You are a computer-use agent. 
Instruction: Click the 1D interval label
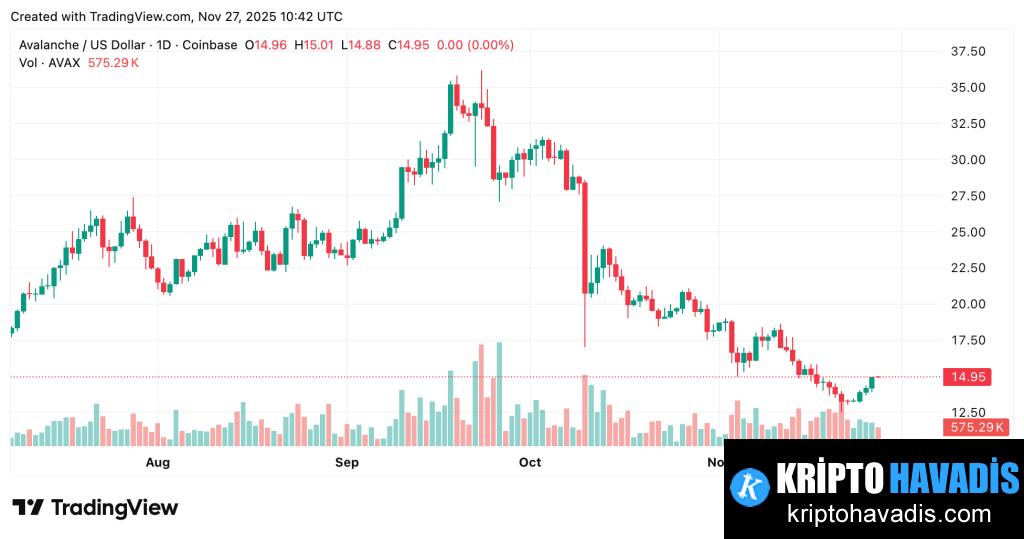(165, 45)
